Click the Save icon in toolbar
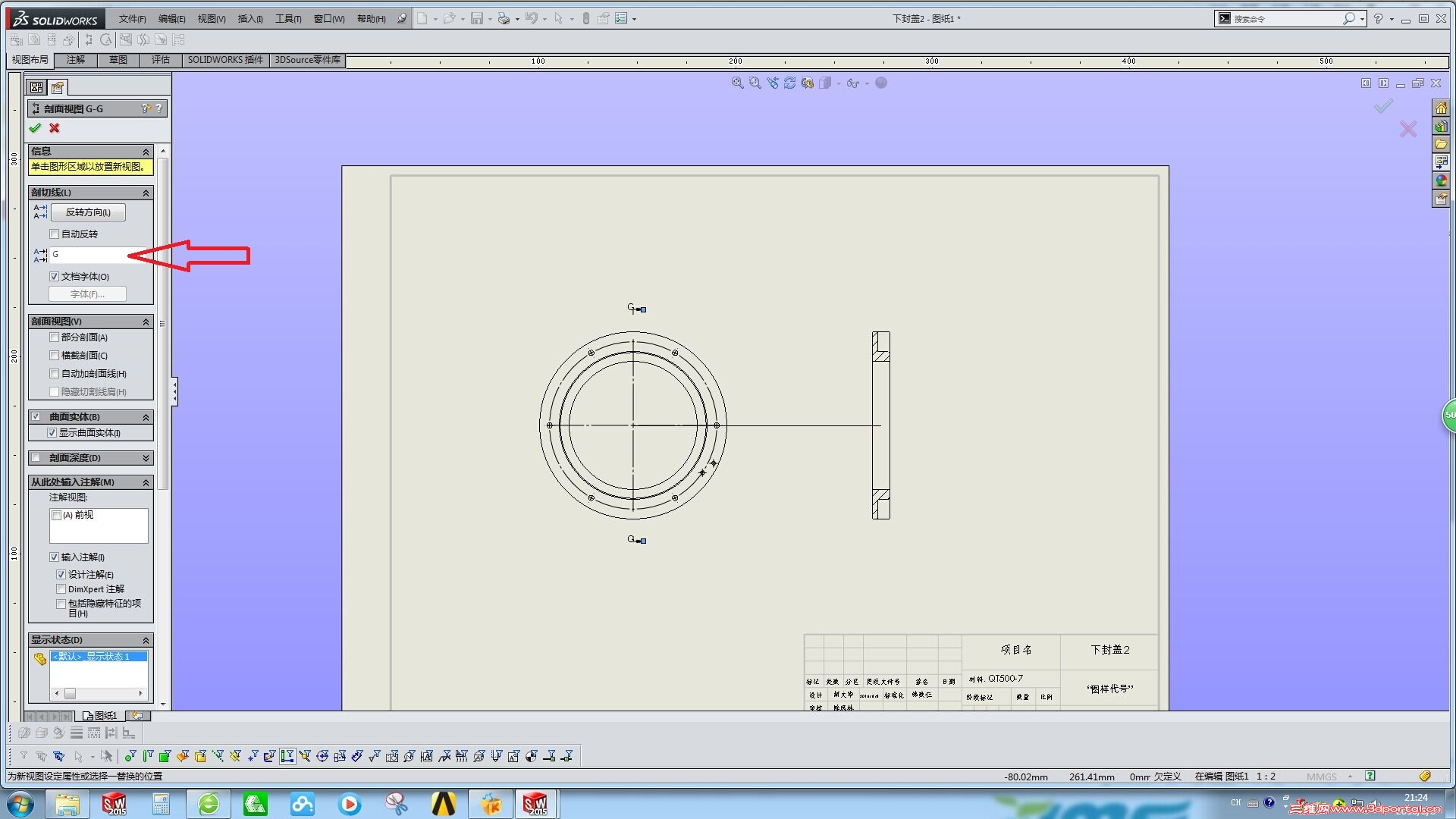The image size is (1456, 819). tap(476, 18)
